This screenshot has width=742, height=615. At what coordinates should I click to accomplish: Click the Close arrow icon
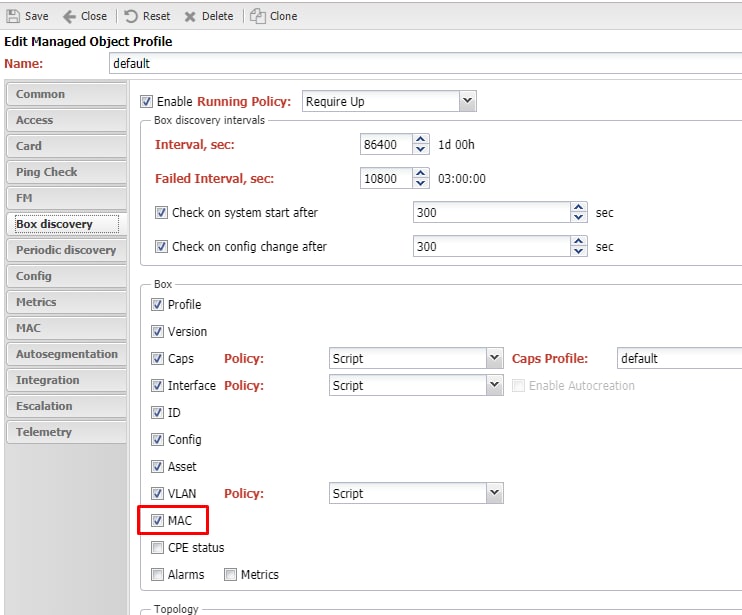point(69,17)
